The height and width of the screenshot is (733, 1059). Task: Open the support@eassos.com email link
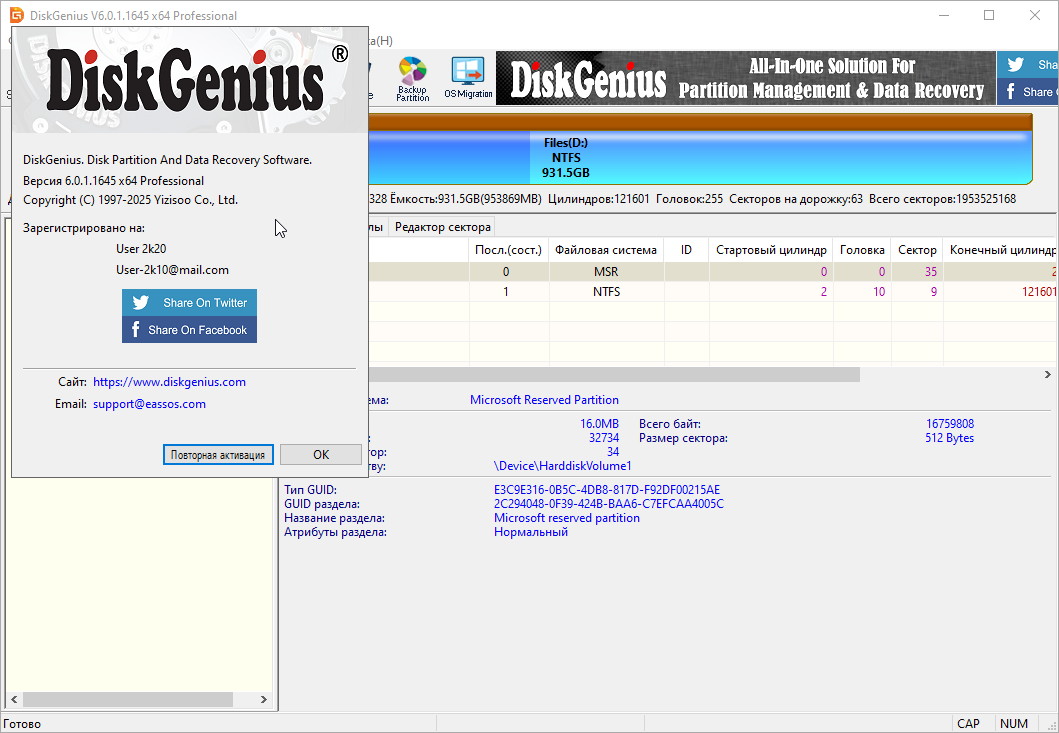(149, 404)
